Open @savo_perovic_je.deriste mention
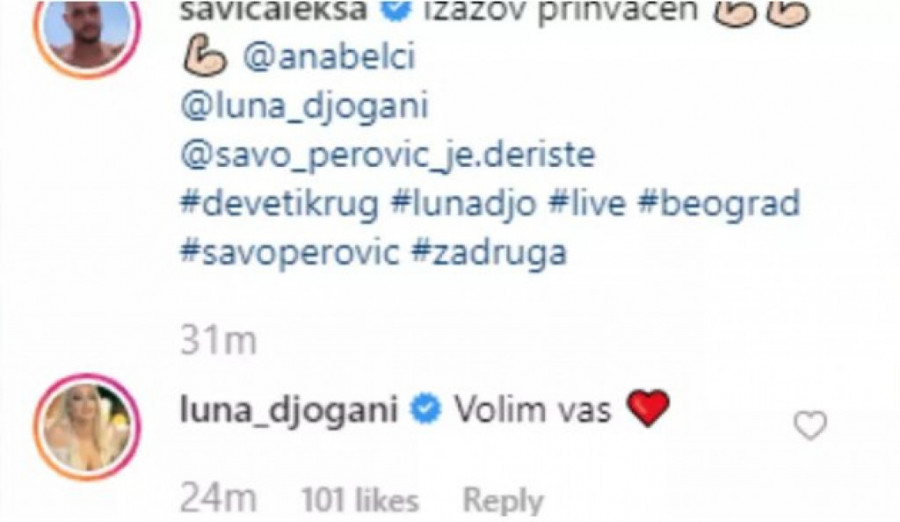The width and height of the screenshot is (900, 522). click(x=387, y=155)
